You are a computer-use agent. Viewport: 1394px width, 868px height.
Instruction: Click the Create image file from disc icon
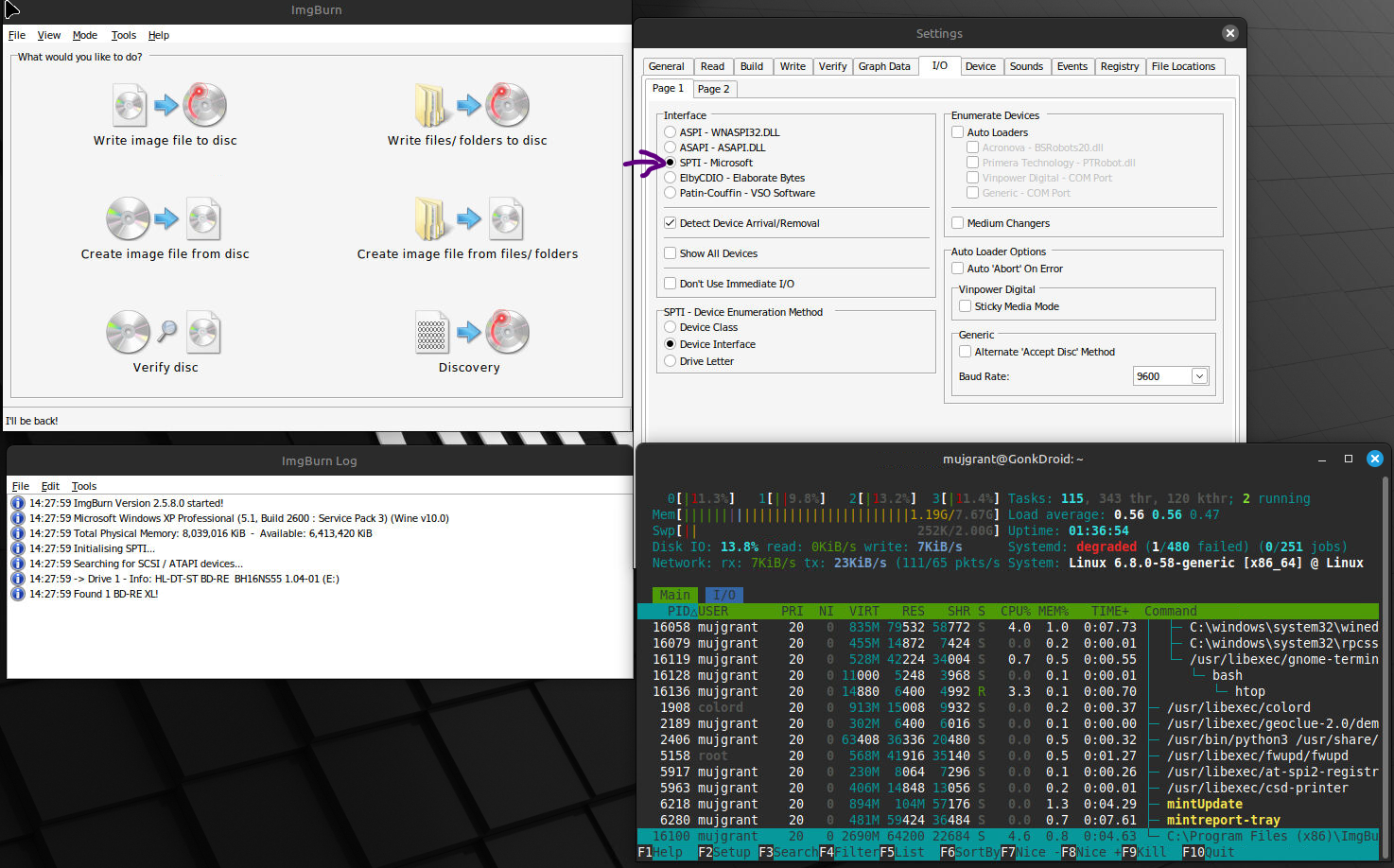[x=164, y=219]
